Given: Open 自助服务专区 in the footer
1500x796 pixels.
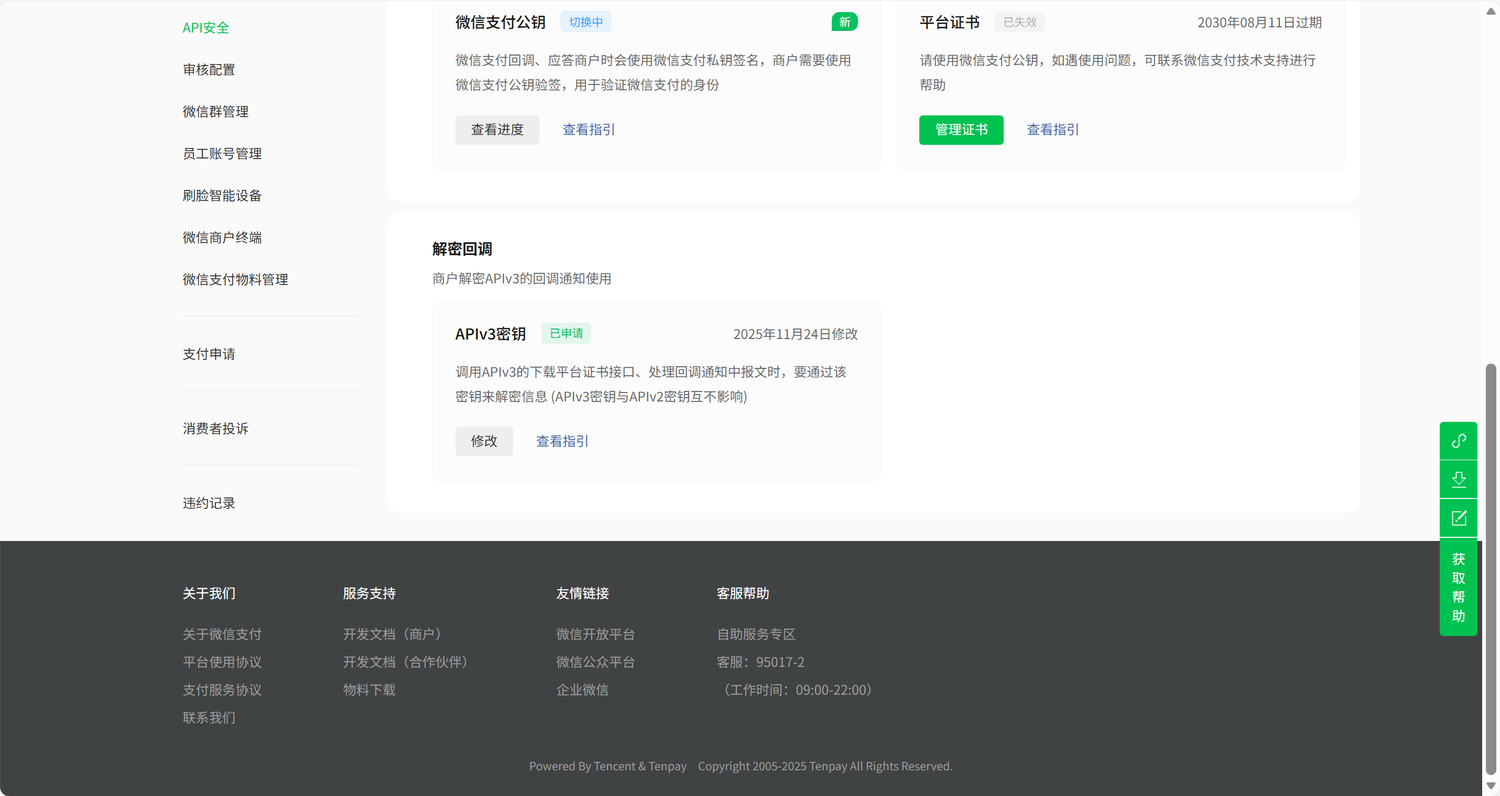Looking at the screenshot, I should (756, 635).
